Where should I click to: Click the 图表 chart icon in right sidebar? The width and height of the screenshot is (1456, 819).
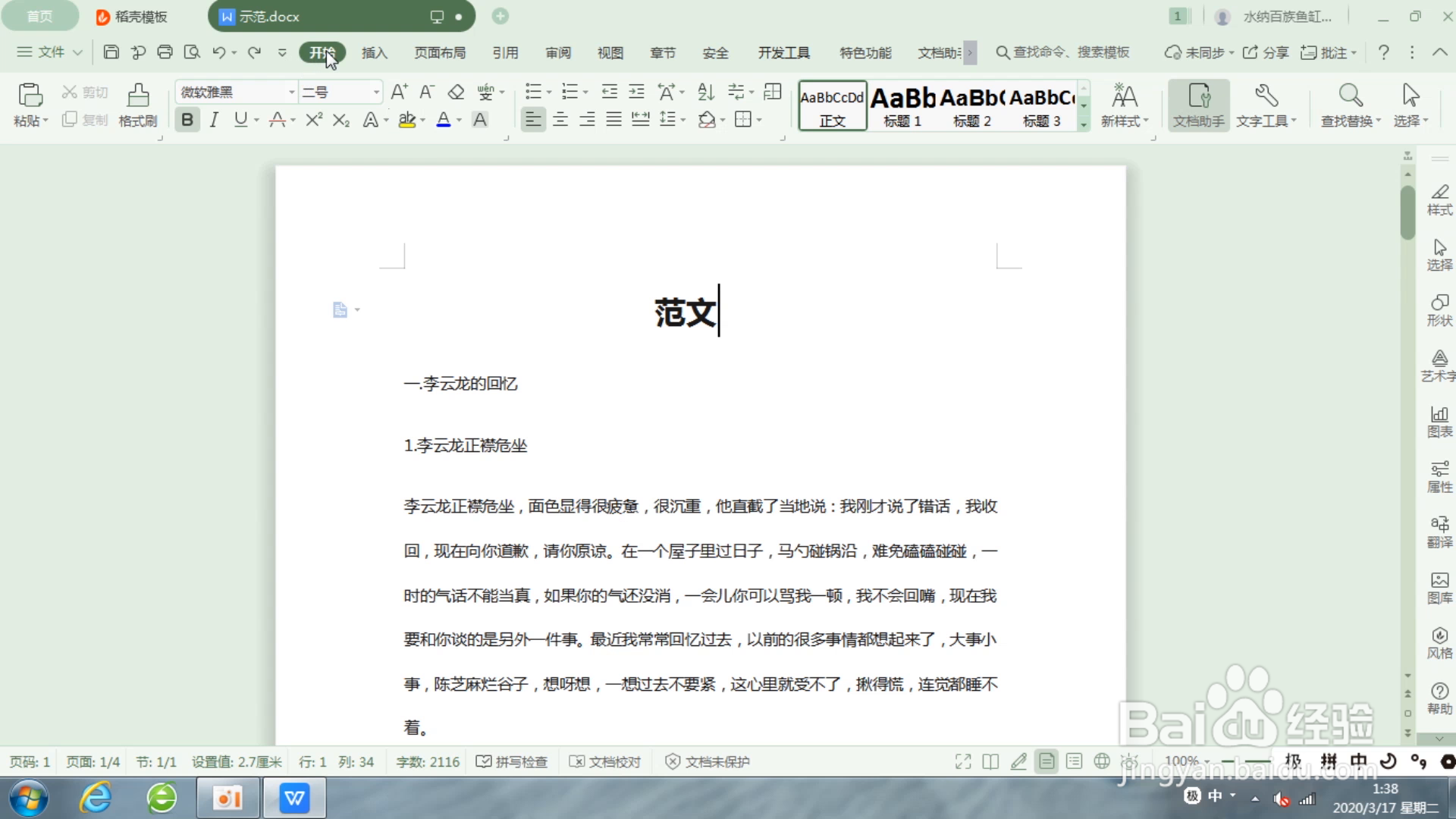(1439, 422)
